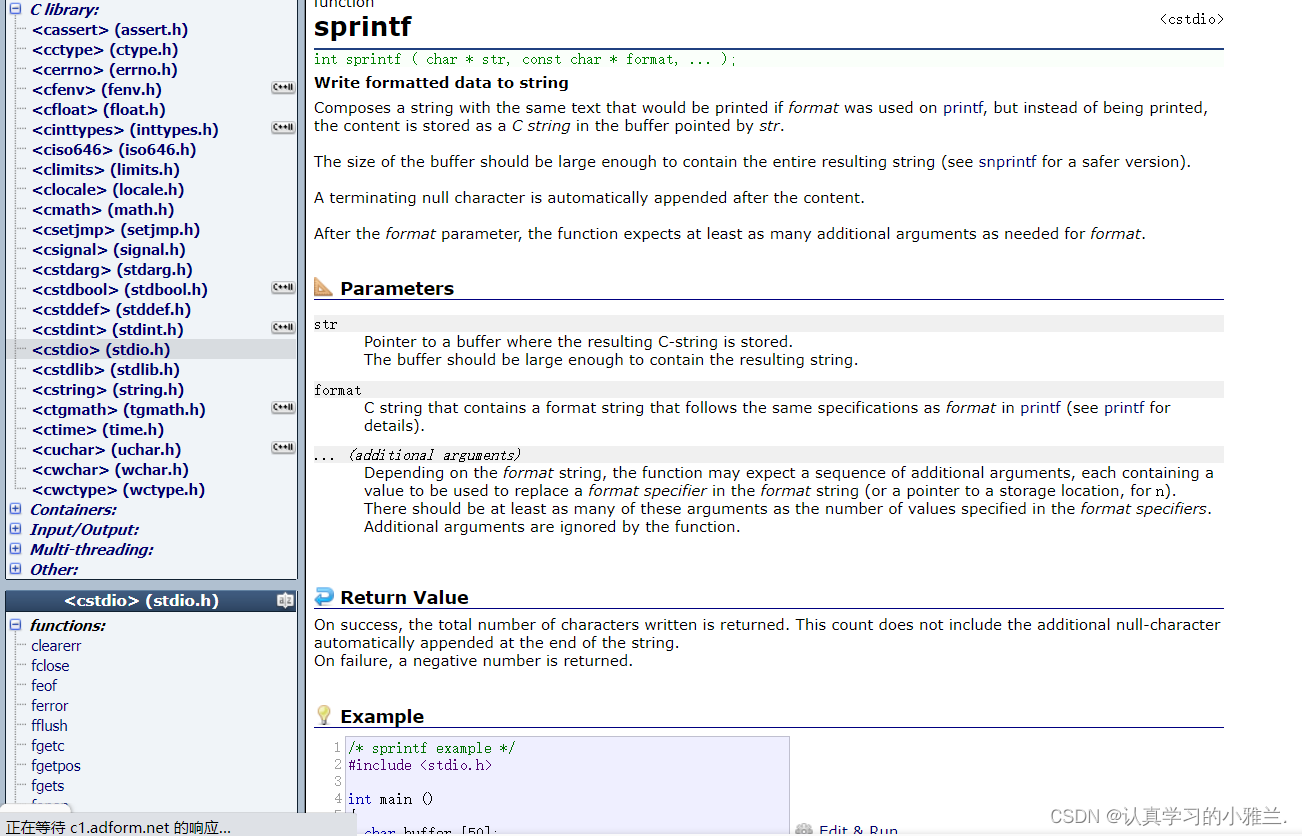Click the C++11 badge next to cfenv
1302x836 pixels.
[x=283, y=88]
